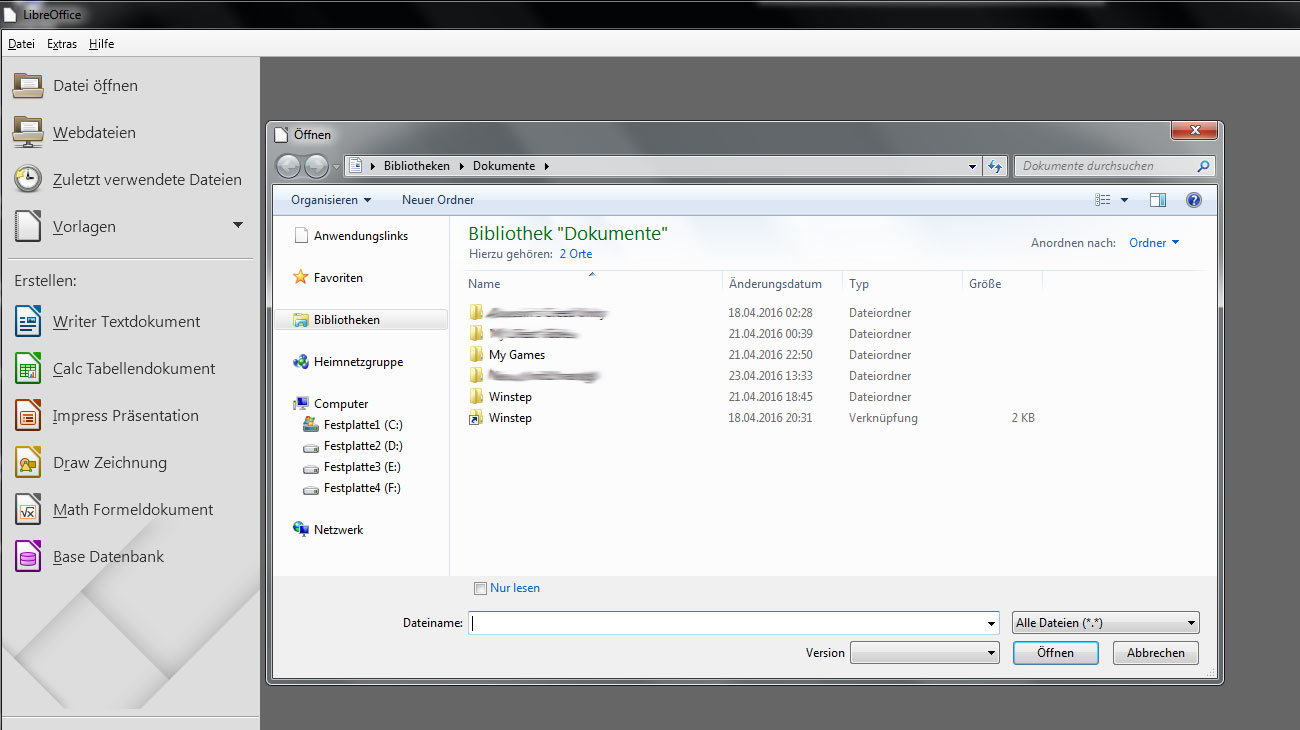Expand the Vorlagen dropdown arrow in the sidebar
1300x730 pixels.
[x=238, y=225]
